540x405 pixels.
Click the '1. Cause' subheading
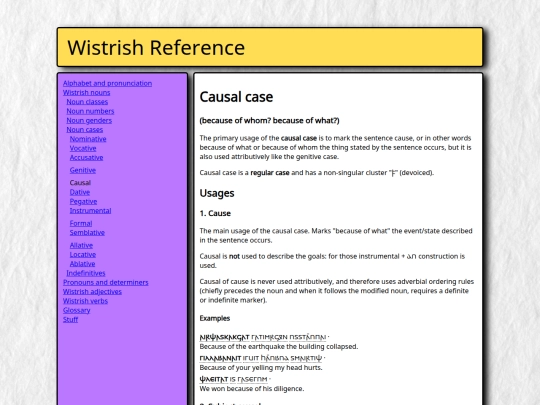pyautogui.click(x=215, y=214)
